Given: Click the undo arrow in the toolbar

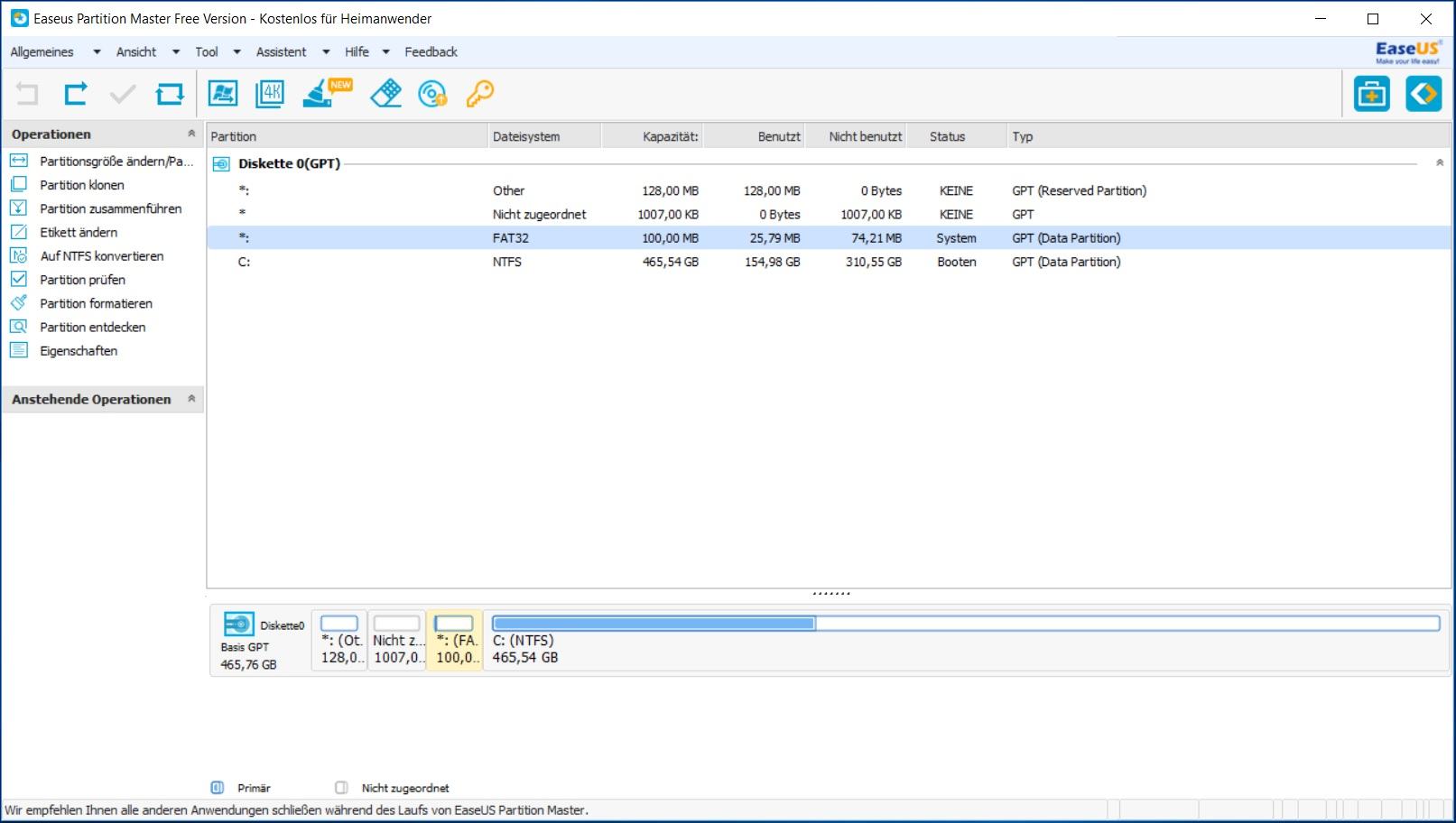Looking at the screenshot, I should [28, 94].
